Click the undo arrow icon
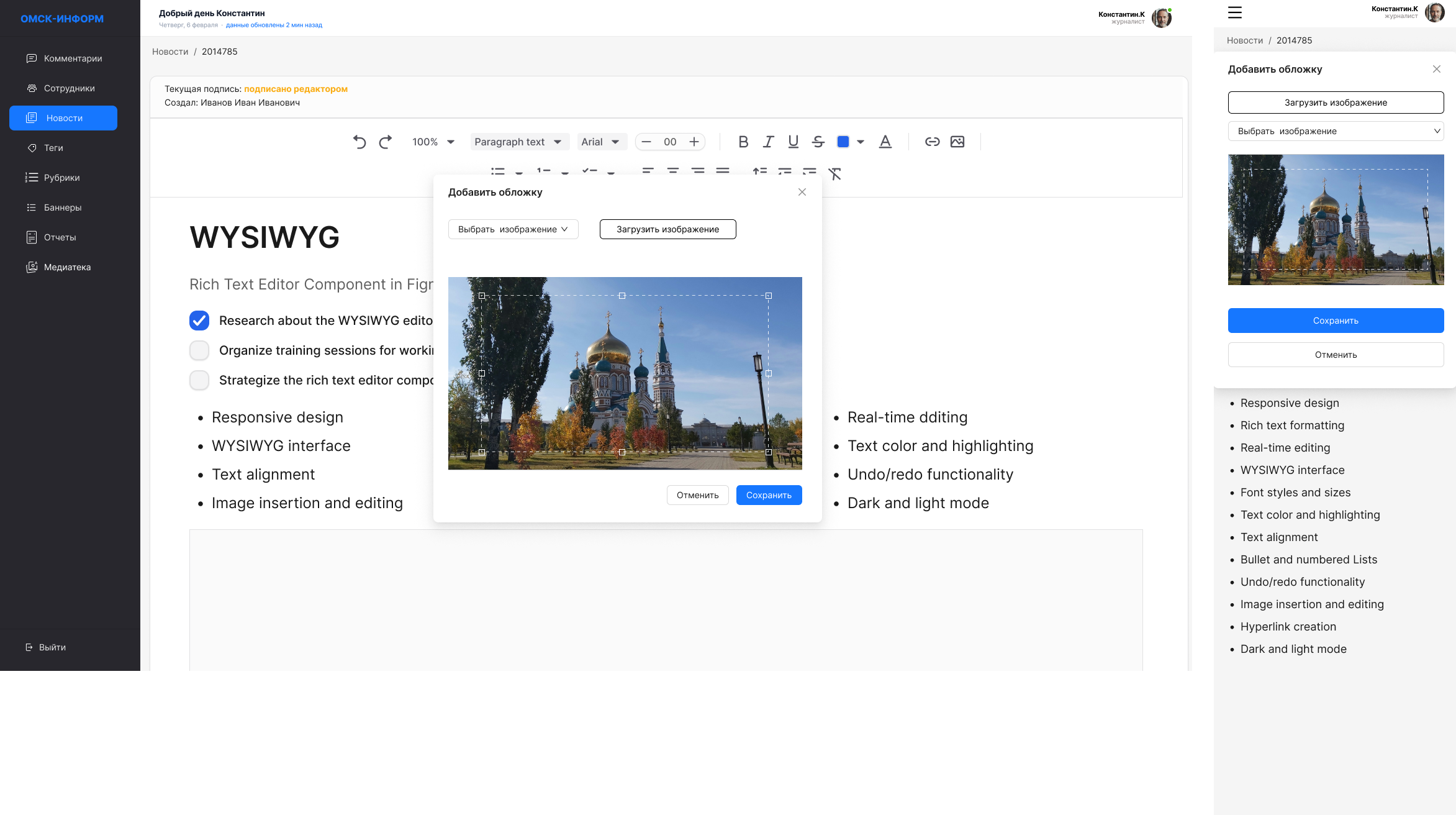 point(359,142)
